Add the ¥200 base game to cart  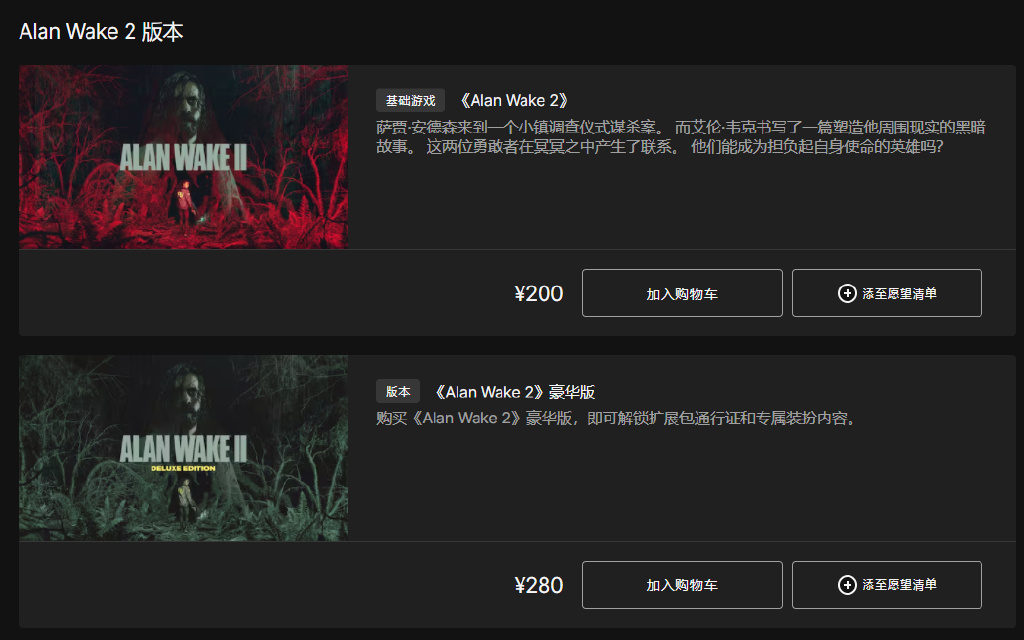682,293
